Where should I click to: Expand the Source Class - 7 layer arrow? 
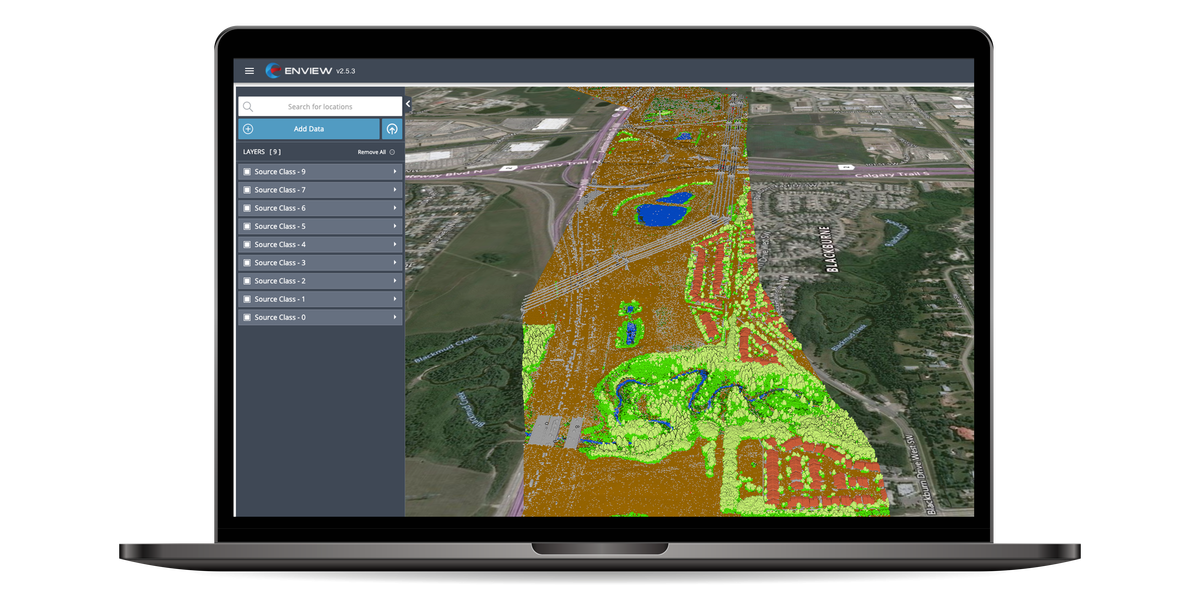(x=395, y=190)
